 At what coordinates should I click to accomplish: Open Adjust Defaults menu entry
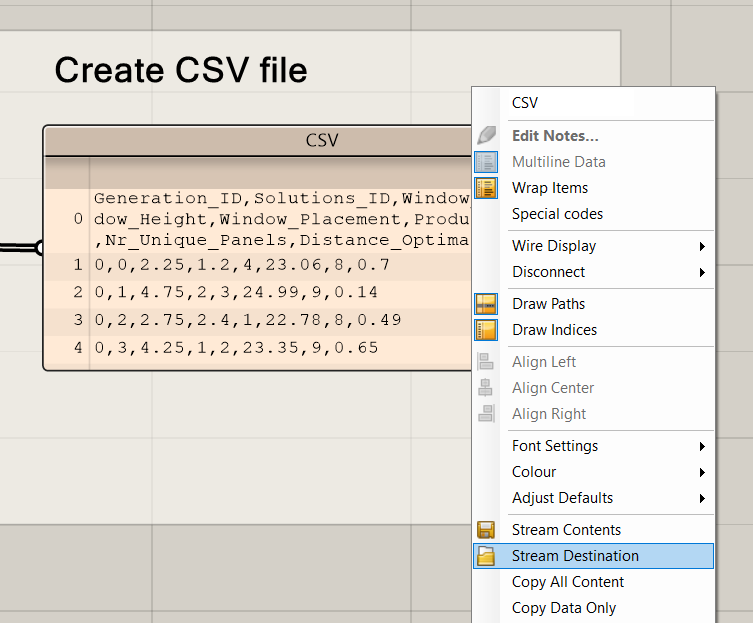pyautogui.click(x=594, y=498)
